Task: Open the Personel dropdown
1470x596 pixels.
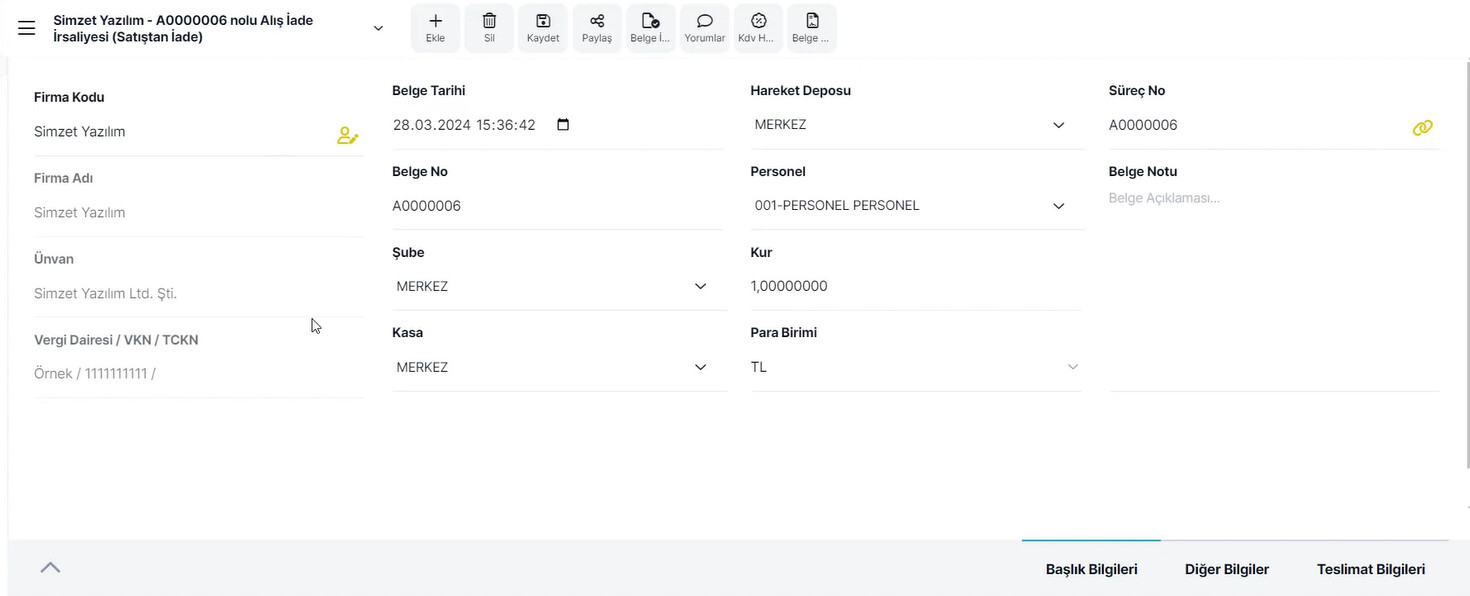Action: pyautogui.click(x=1058, y=206)
